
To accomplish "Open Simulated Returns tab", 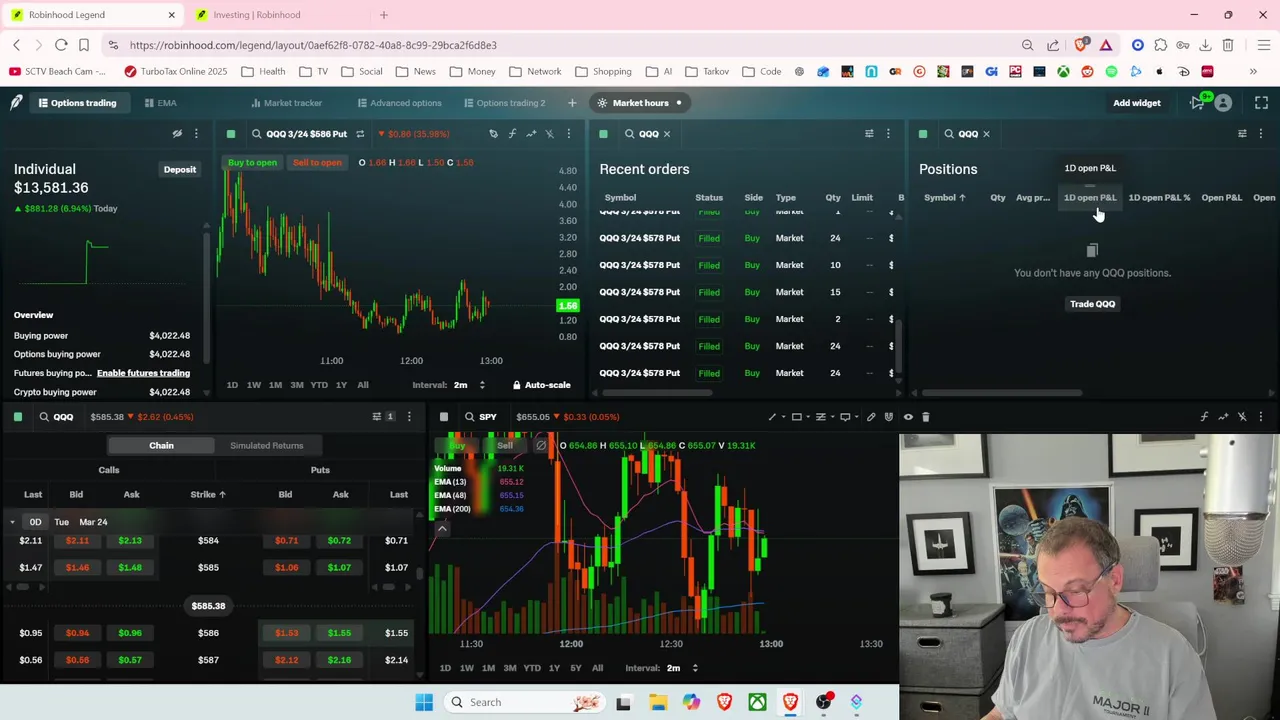I will tap(266, 446).
